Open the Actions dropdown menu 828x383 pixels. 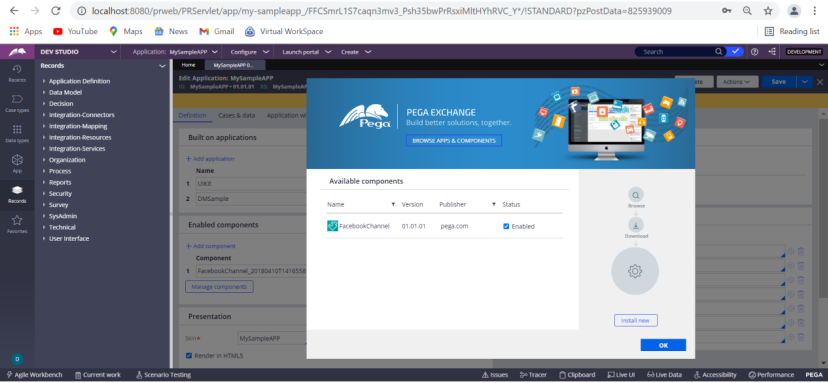coord(737,82)
